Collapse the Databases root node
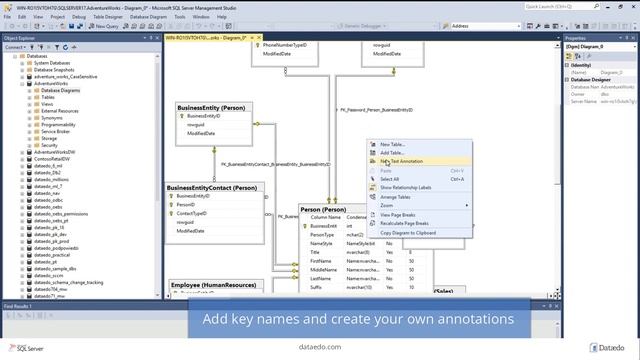 click(15, 56)
